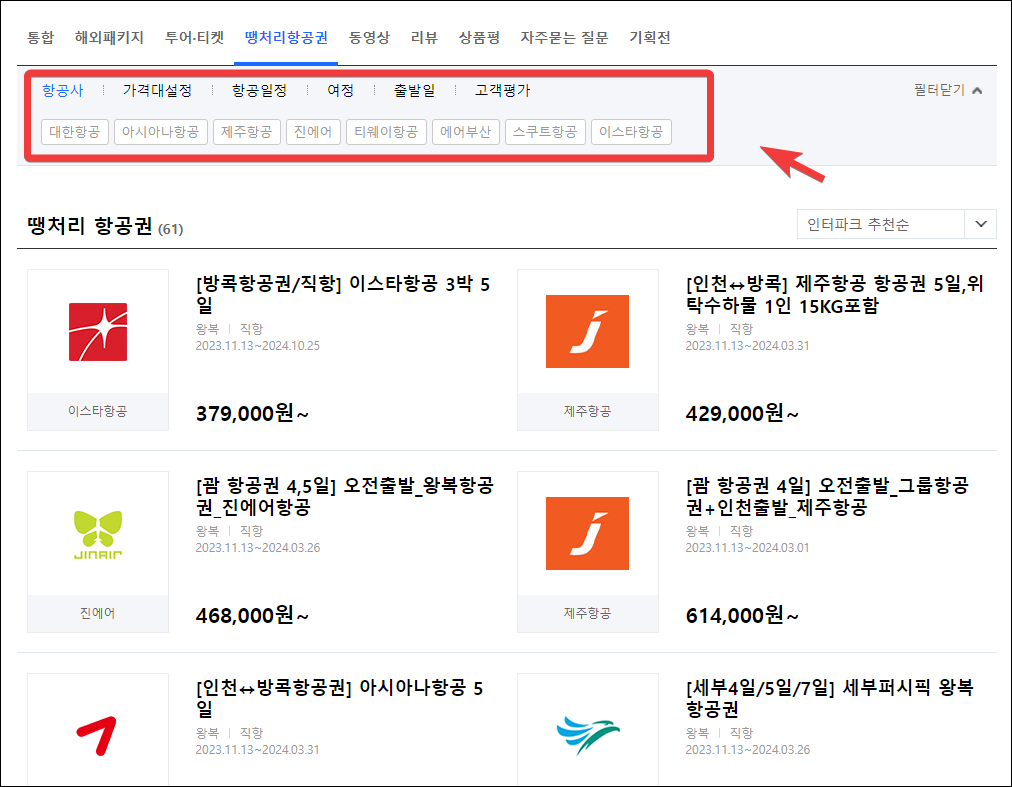Image resolution: width=1012 pixels, height=787 pixels.
Task: Select the 고객평가 filter category
Action: [x=503, y=90]
